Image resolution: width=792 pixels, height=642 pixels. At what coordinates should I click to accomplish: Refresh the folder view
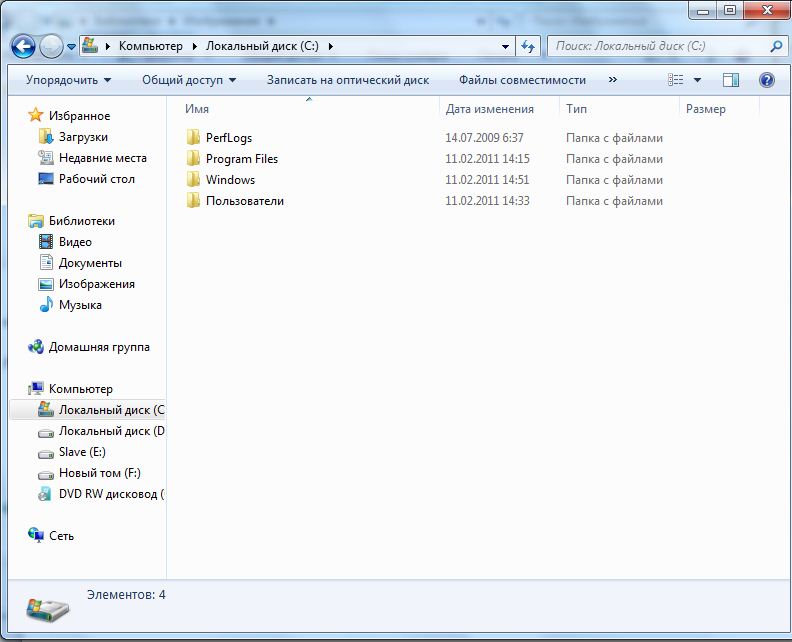[x=528, y=46]
